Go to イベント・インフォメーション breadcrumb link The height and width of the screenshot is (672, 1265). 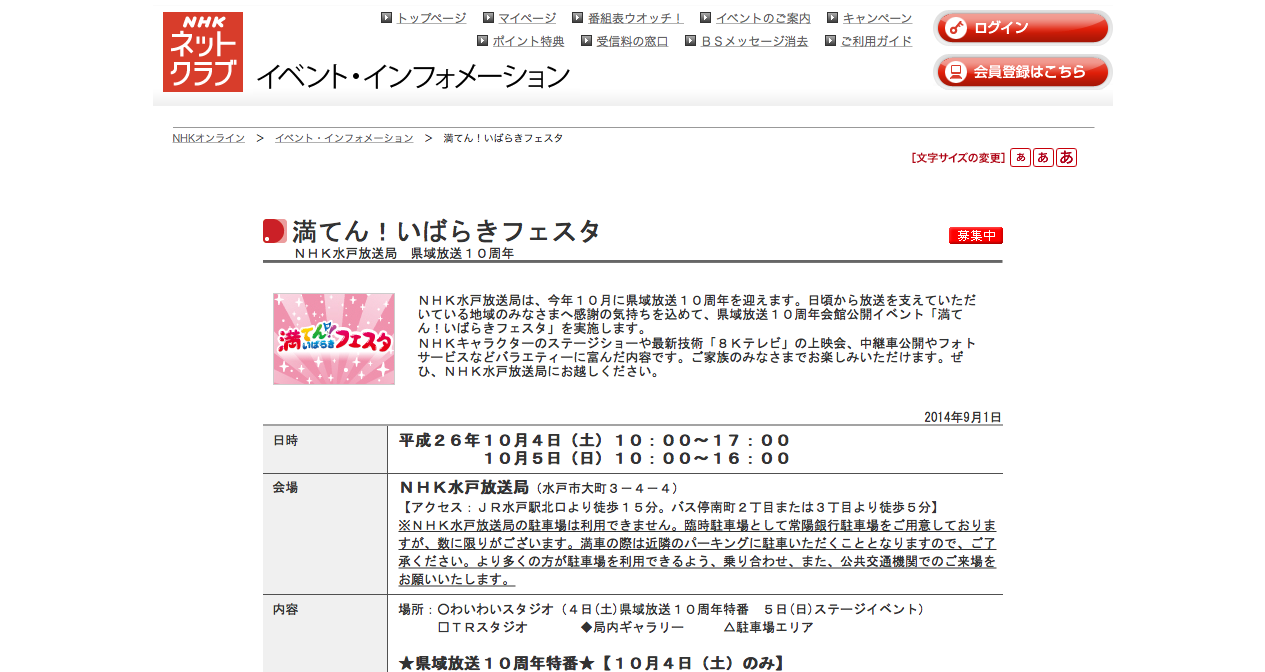click(344, 138)
